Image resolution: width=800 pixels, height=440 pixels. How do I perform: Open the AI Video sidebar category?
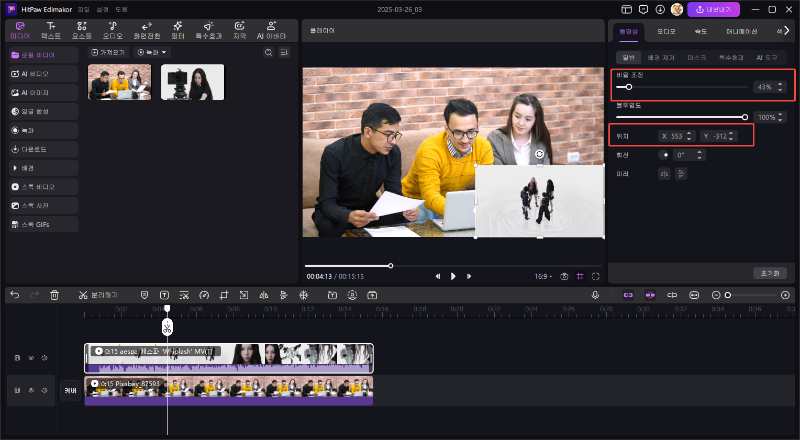[43, 74]
